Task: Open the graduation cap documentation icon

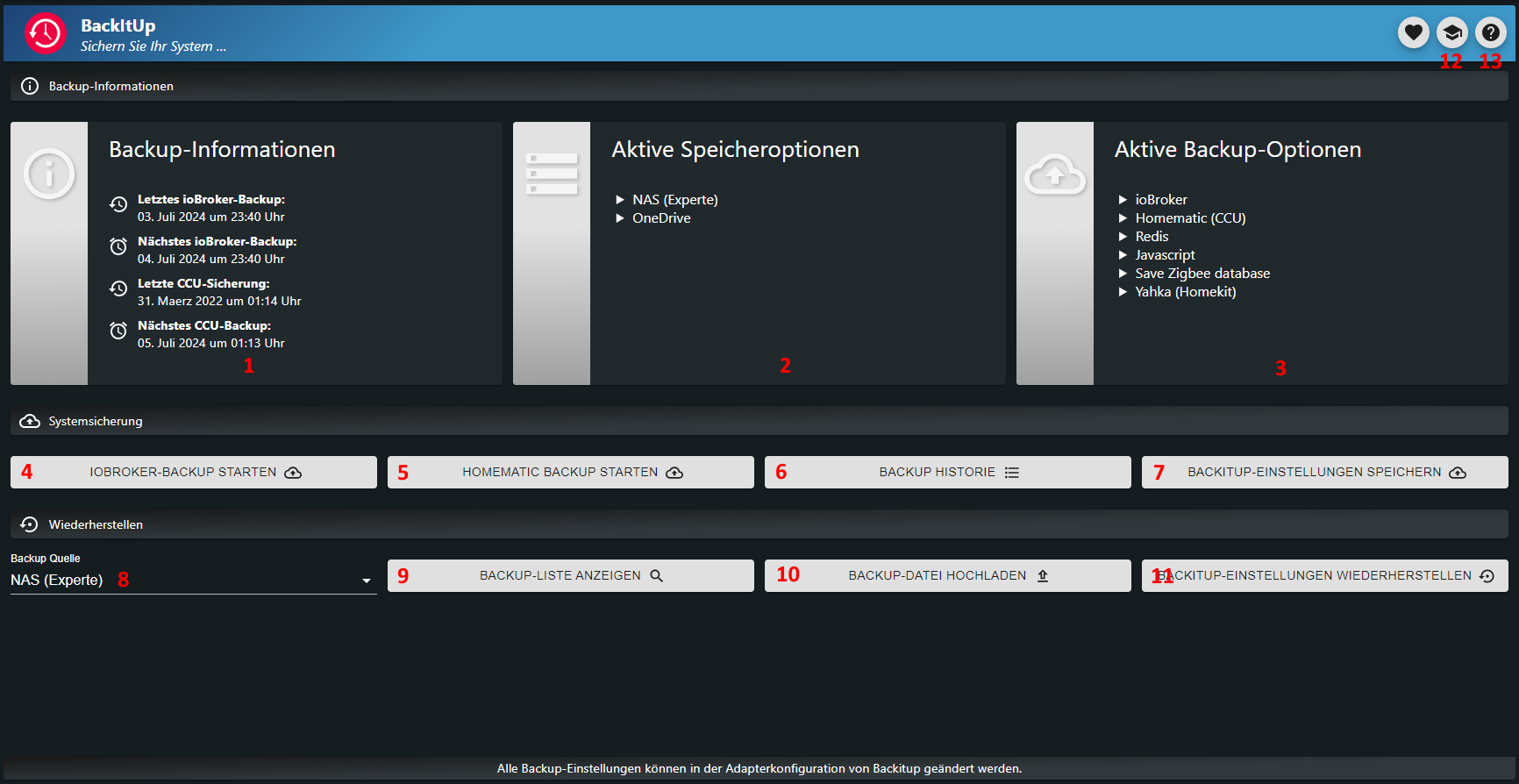Action: pyautogui.click(x=1451, y=33)
